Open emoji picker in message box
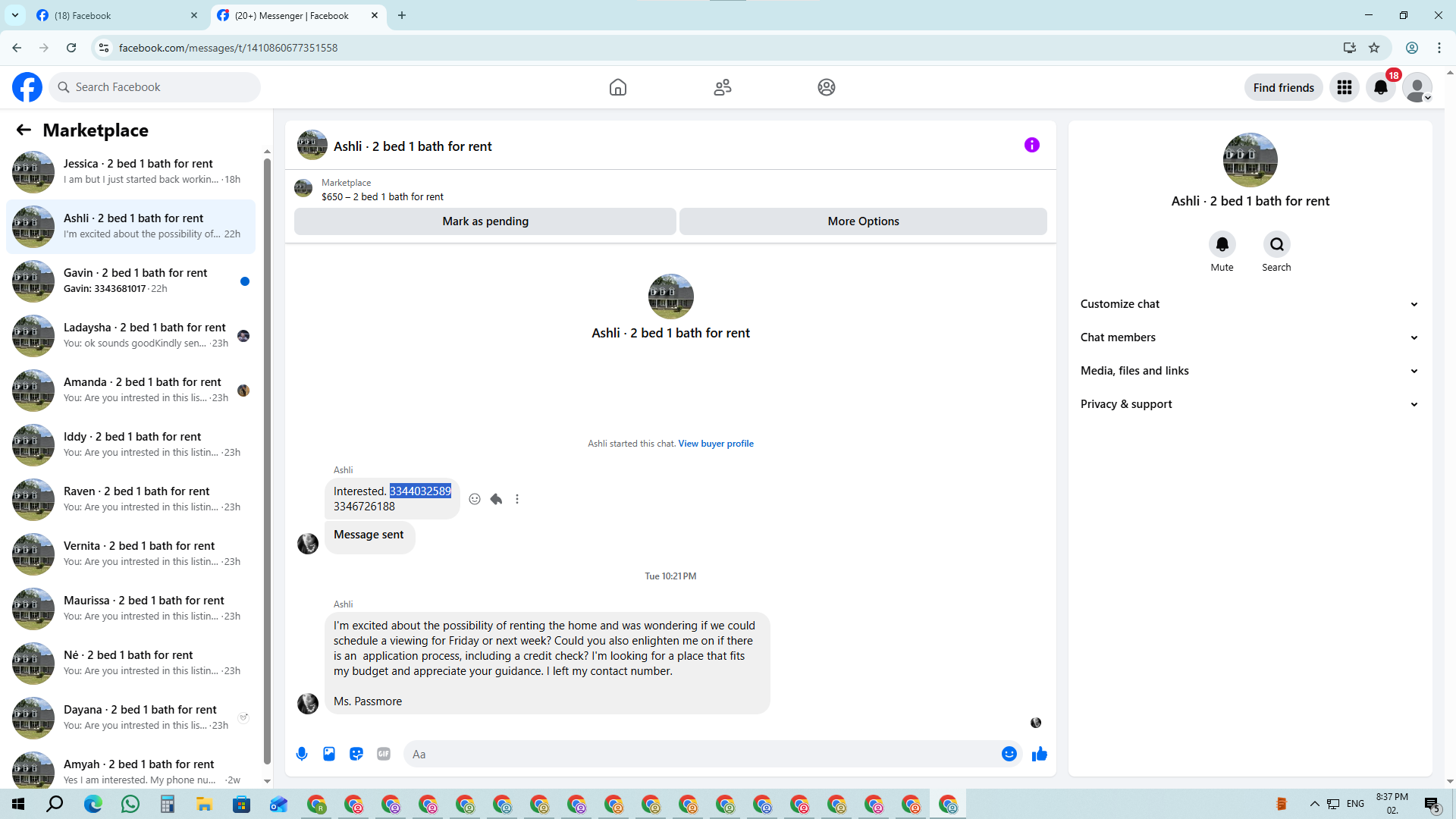The height and width of the screenshot is (819, 1456). pos(1009,754)
